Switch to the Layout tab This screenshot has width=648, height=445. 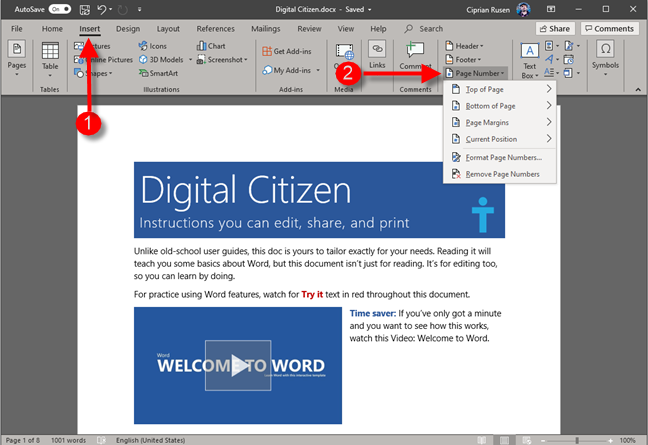(x=168, y=29)
